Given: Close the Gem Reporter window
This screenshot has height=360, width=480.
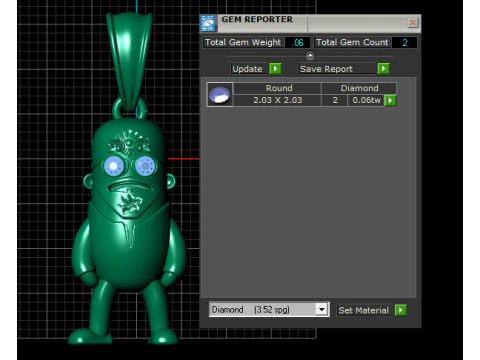Looking at the screenshot, I should [413, 23].
